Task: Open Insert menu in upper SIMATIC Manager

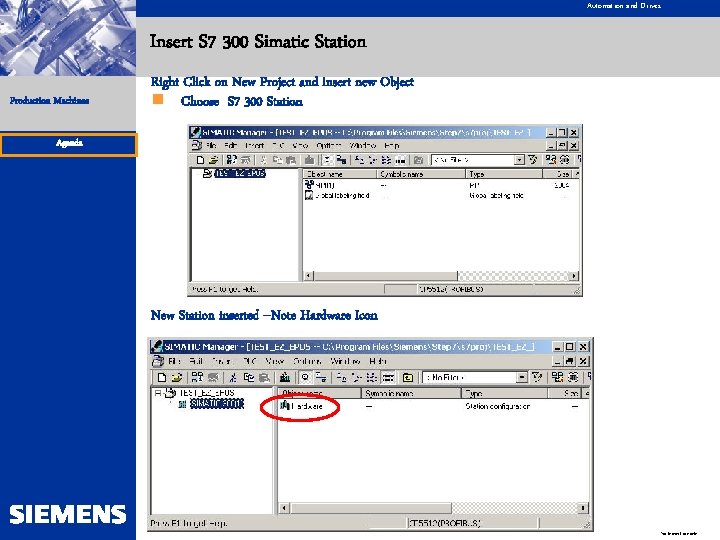Action: 254,146
